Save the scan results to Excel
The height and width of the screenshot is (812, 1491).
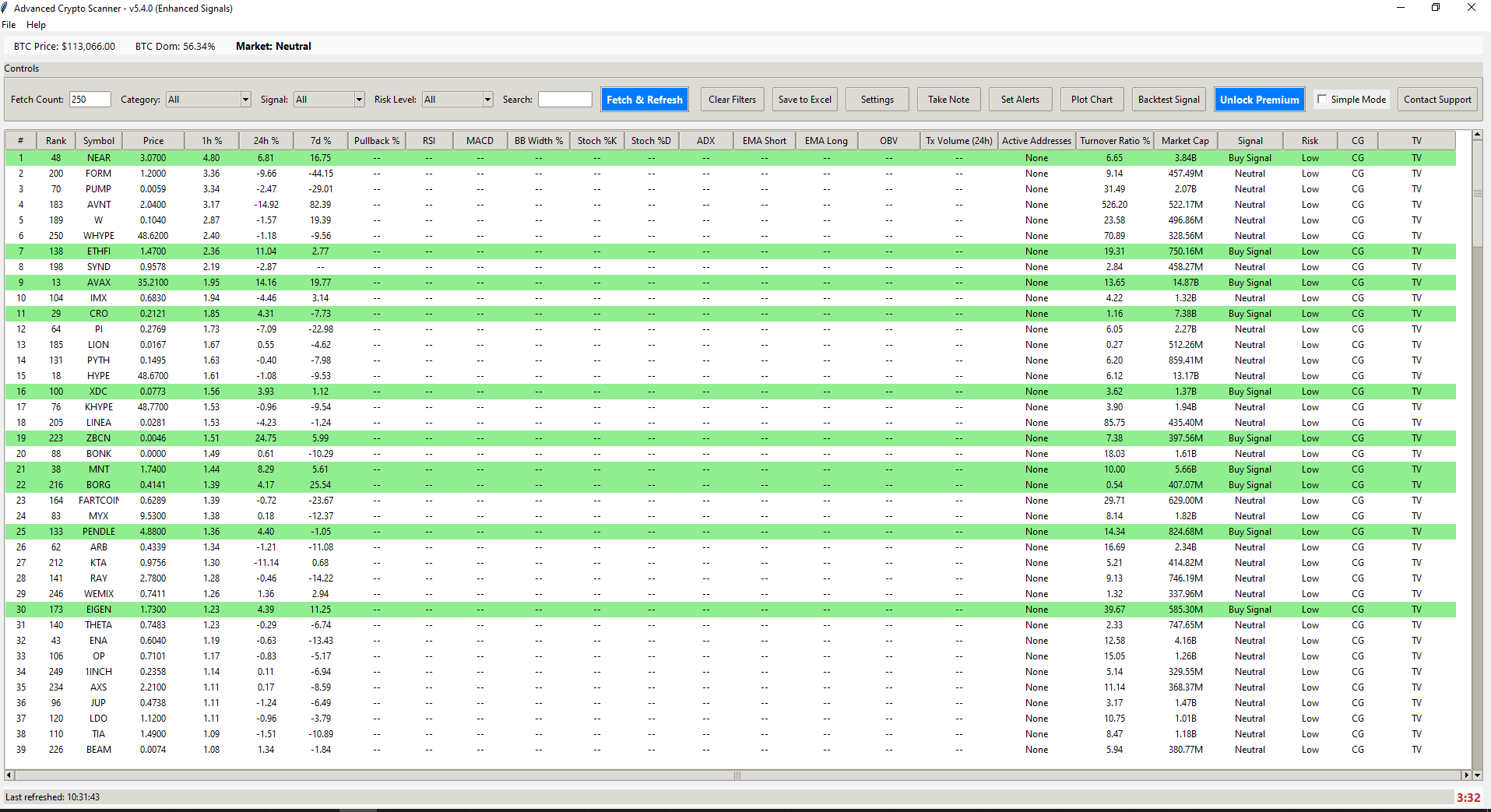(804, 99)
